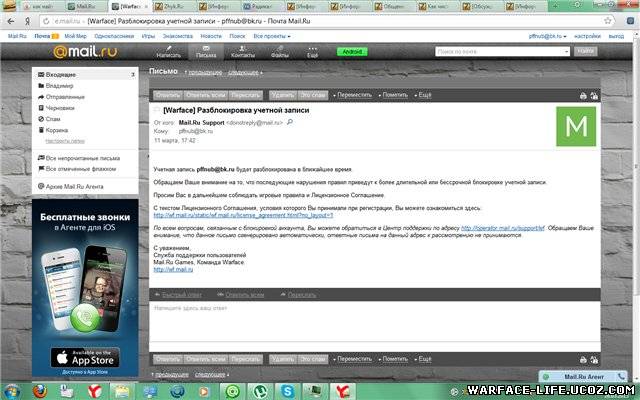This screenshot has width=640, height=400.
Task: Go to следующее letter at top
Action: (x=244, y=72)
